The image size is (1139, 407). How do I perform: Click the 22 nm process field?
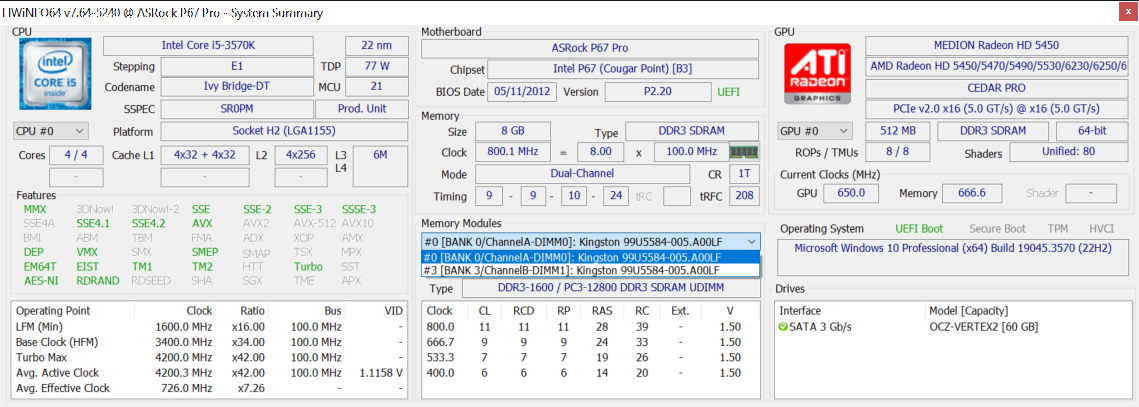coord(376,45)
